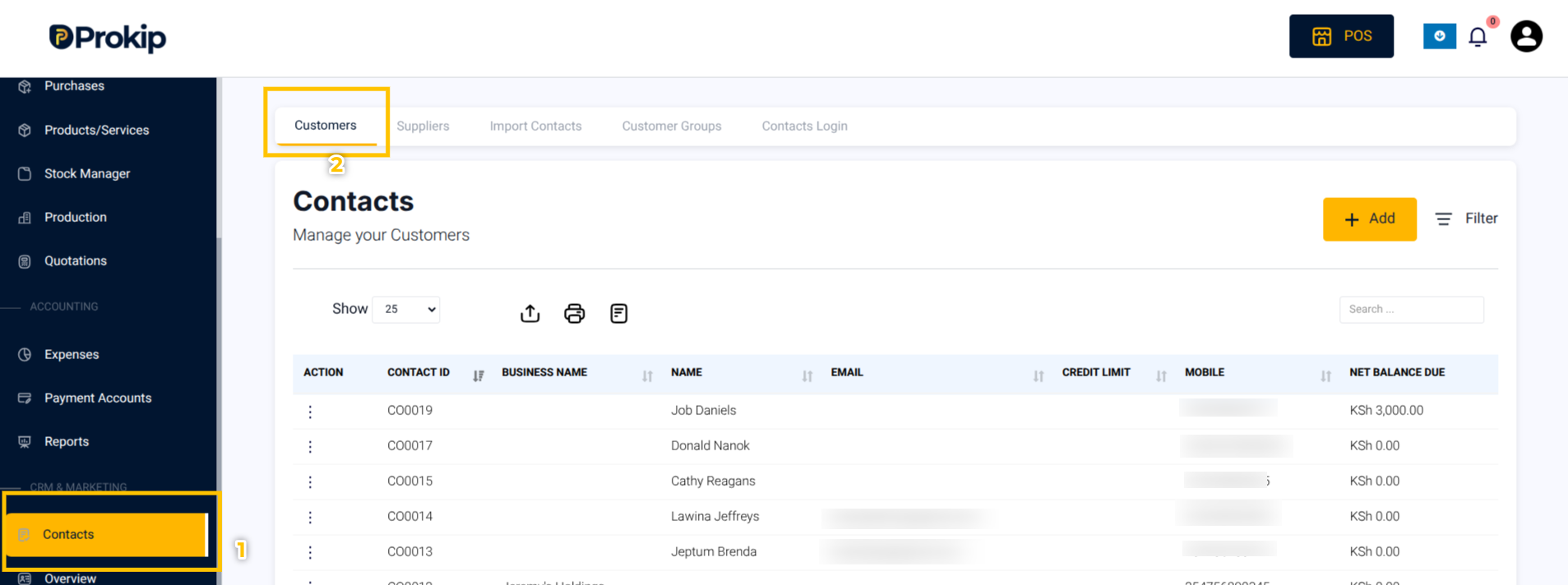Viewport: 1568px width, 585px height.
Task: Open Purchases in the sidebar
Action: 74,86
